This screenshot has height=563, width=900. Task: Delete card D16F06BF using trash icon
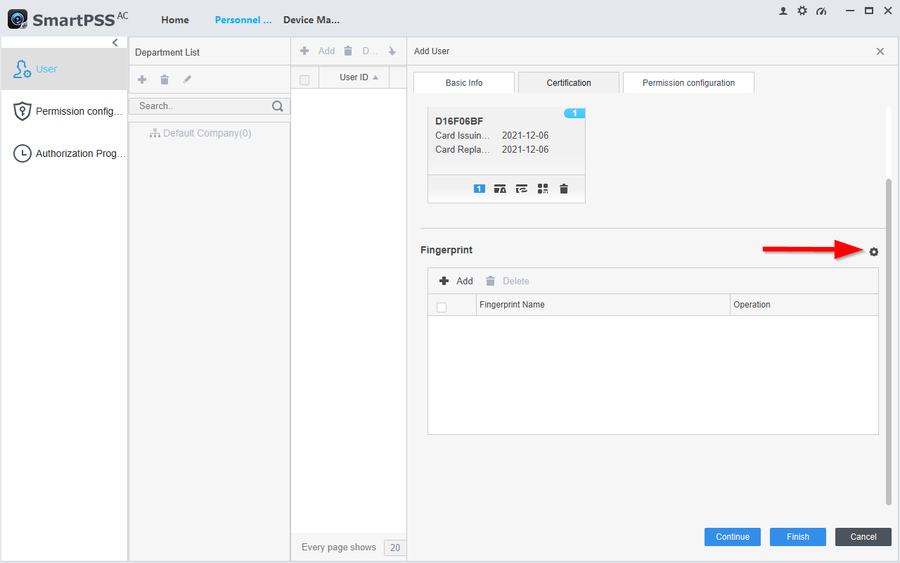click(x=564, y=188)
